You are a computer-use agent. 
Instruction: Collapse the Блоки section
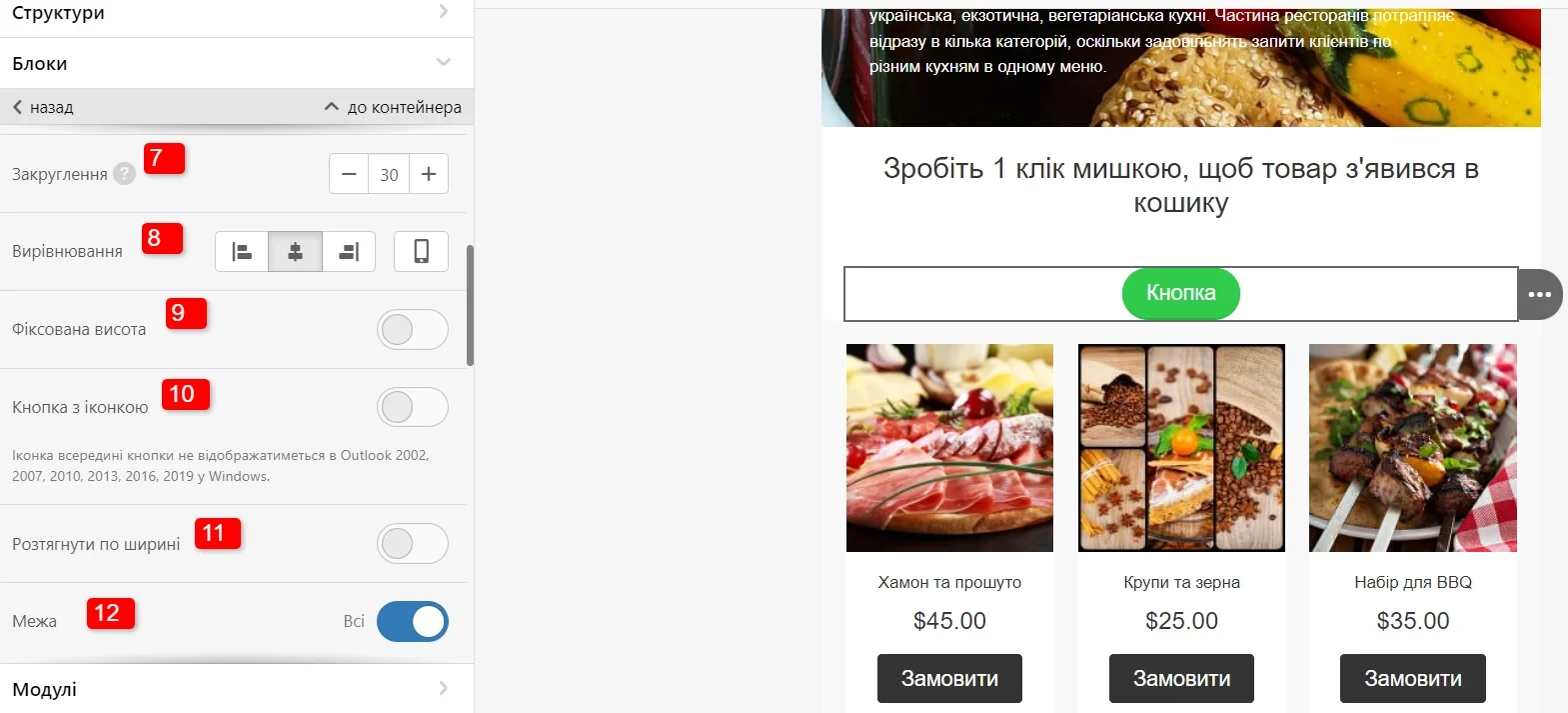(x=237, y=63)
